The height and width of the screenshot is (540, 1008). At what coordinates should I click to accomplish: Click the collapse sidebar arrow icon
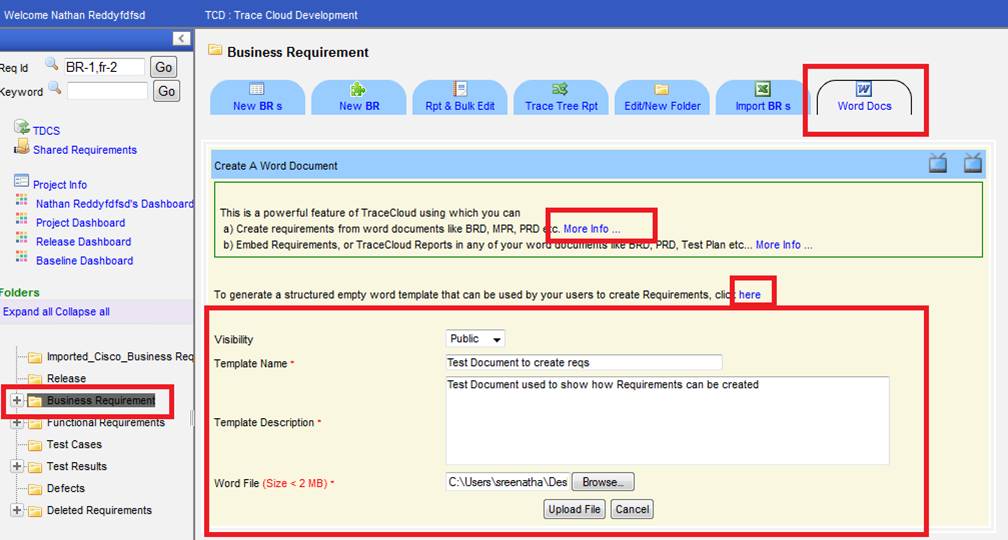point(181,39)
